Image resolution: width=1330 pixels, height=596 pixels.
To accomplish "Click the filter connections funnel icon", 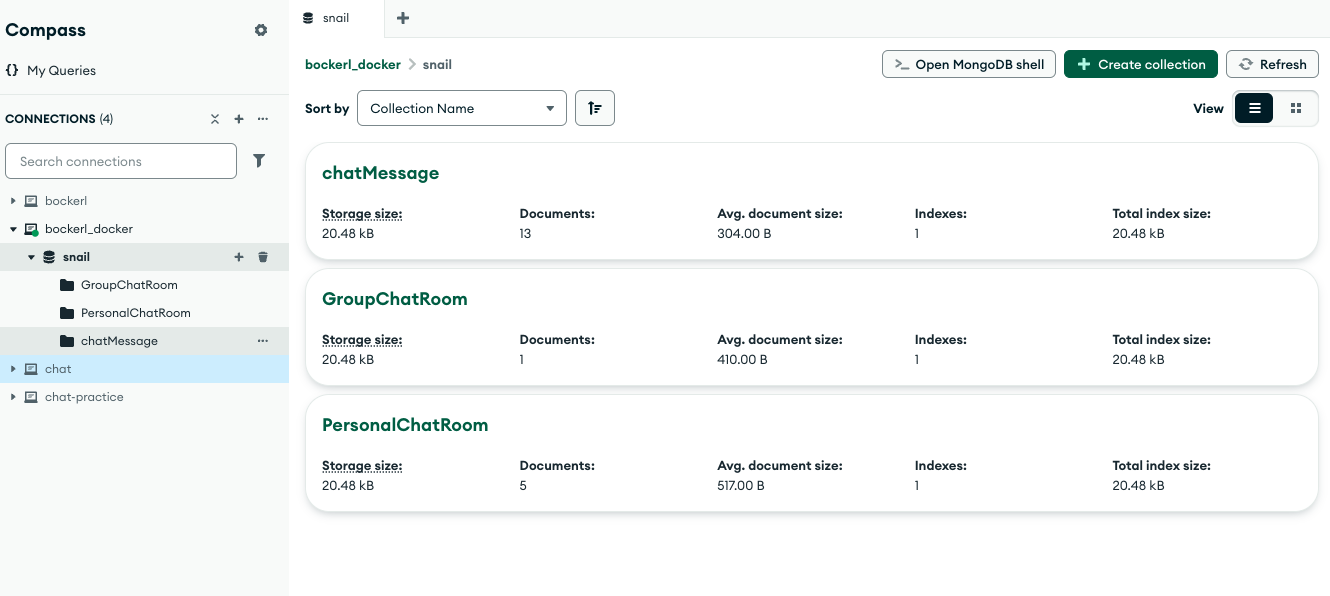I will coord(259,161).
